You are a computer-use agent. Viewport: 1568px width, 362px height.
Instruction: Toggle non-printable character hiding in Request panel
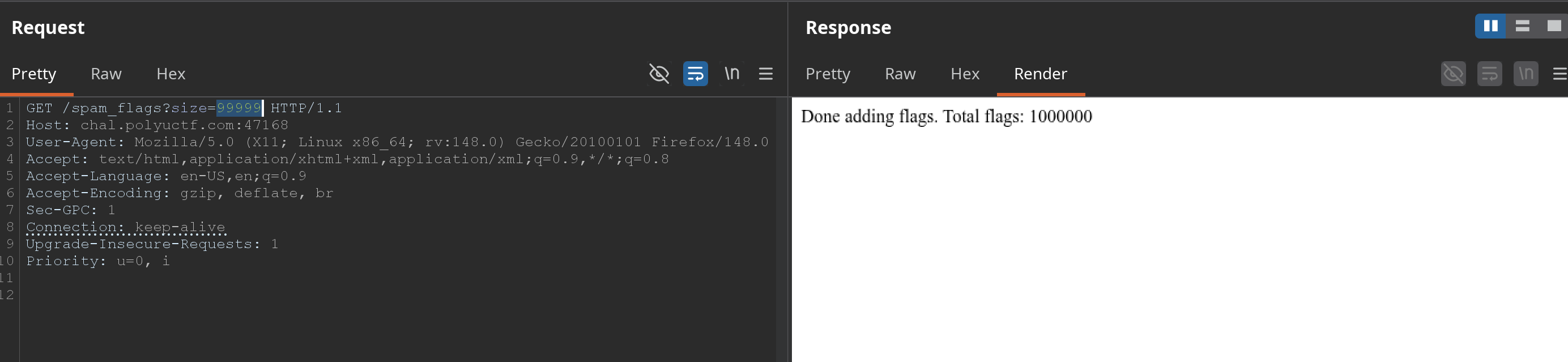(659, 74)
